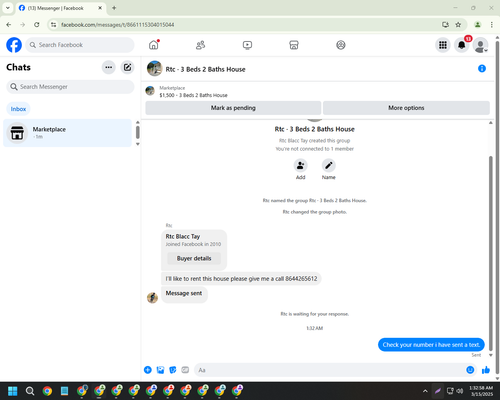
Task: Bookmark this page with the star icon
Action: pos(458,25)
